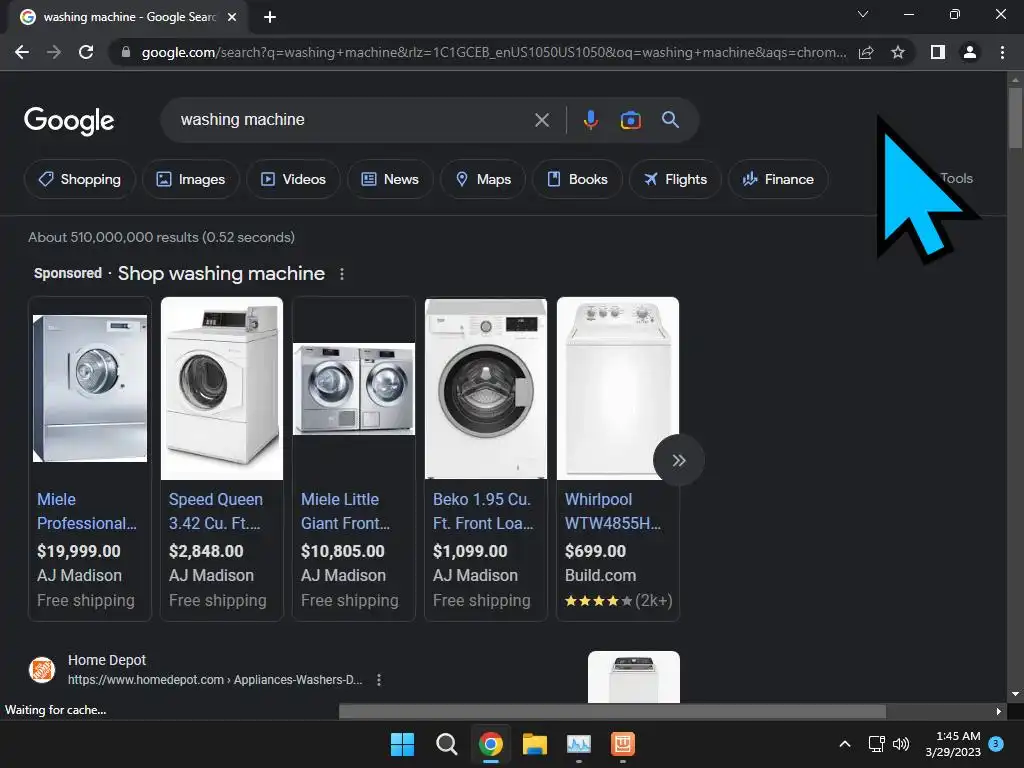Viewport: 1024px width, 768px height.
Task: Open Books results
Action: pyautogui.click(x=577, y=179)
